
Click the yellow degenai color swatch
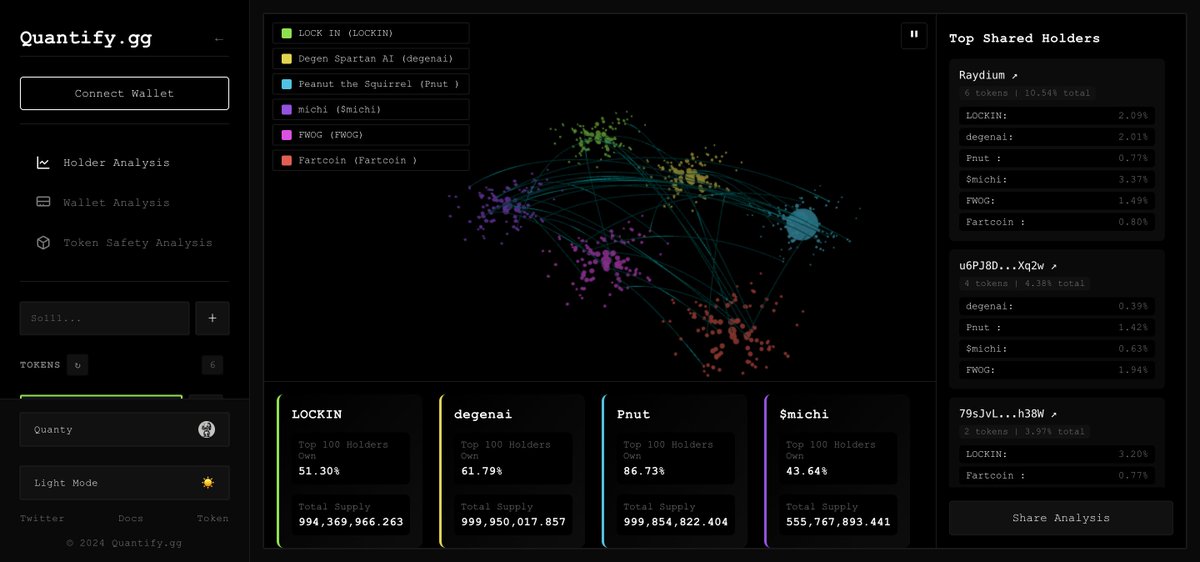[x=287, y=59]
